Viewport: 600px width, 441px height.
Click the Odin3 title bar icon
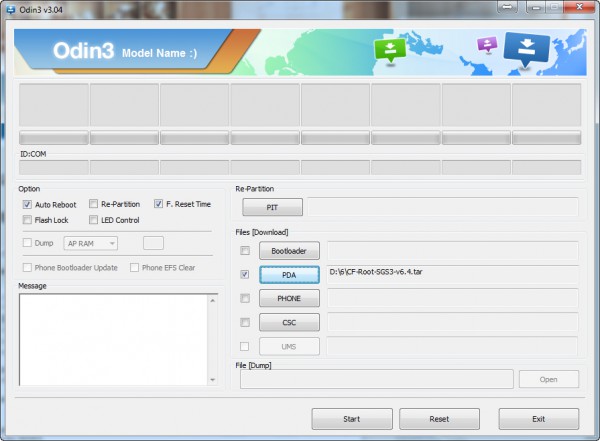9,9
